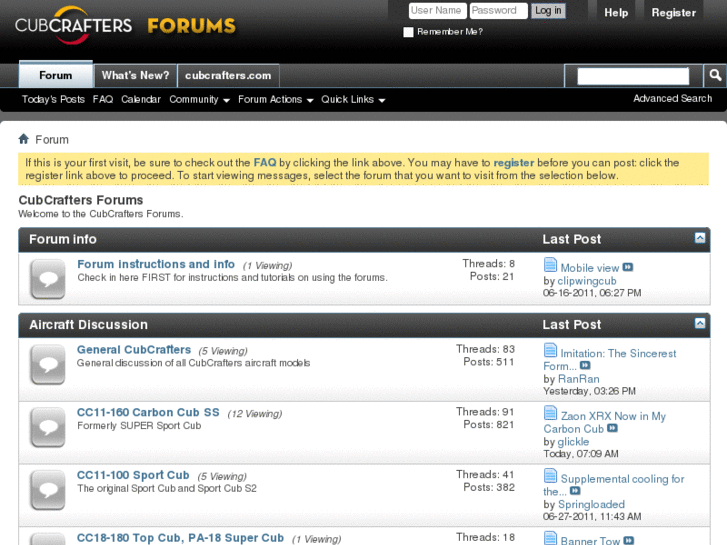Open the cubcrafters.com tab
727x545 pixels.
click(228, 75)
